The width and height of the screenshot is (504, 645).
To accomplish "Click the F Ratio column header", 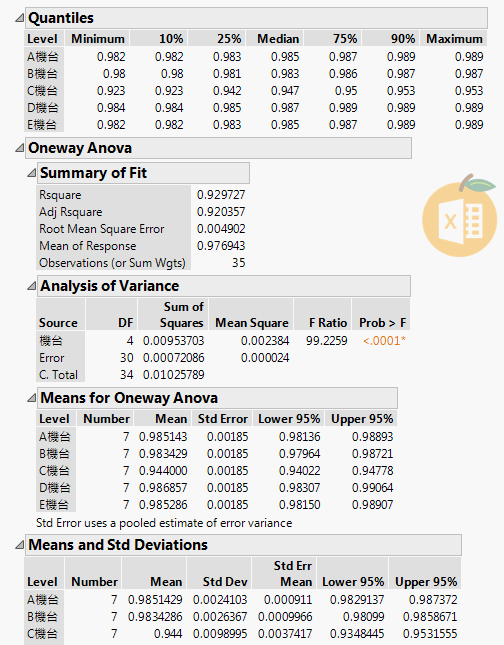I will click(x=327, y=323).
